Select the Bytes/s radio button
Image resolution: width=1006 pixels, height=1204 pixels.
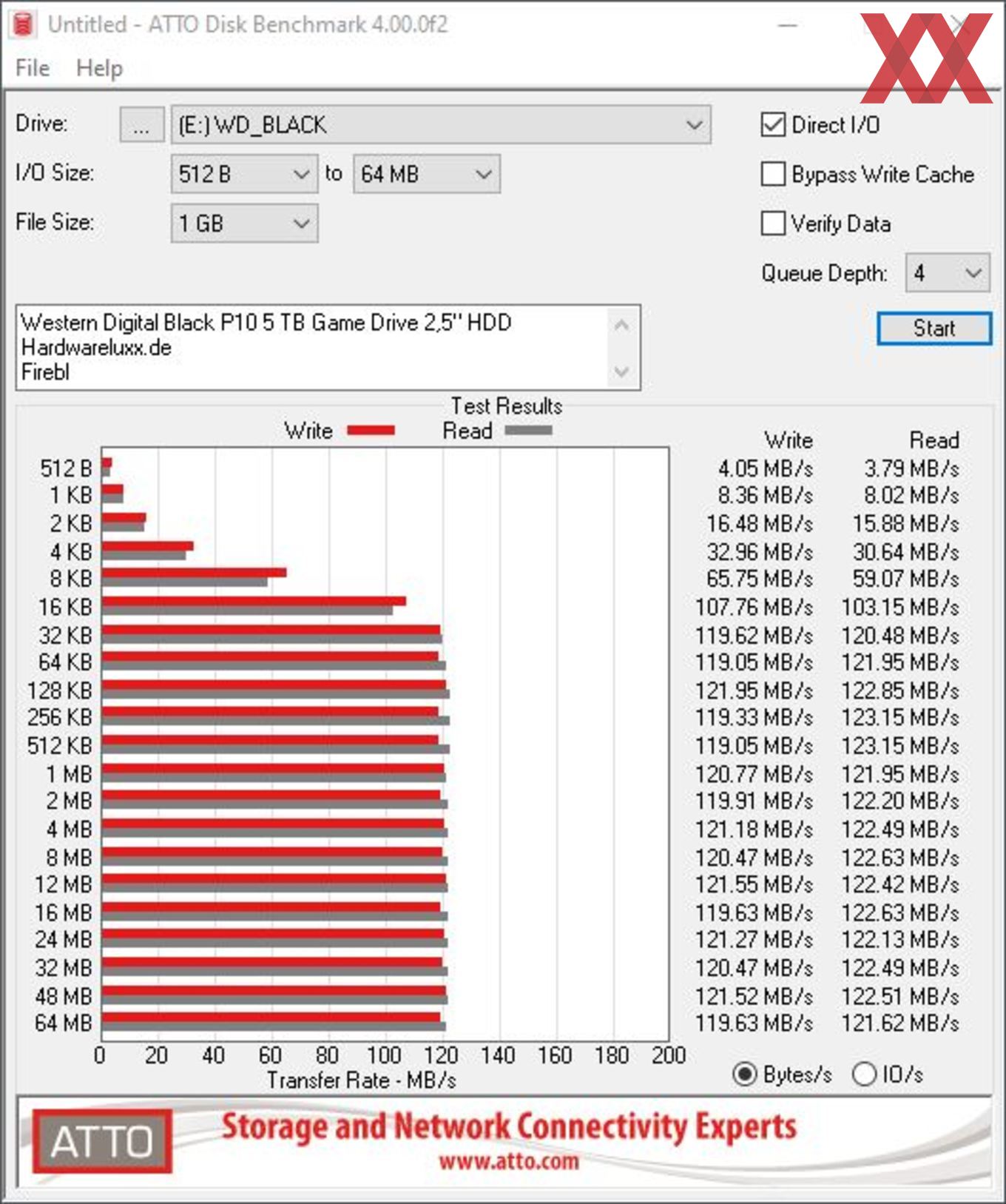coord(744,1074)
